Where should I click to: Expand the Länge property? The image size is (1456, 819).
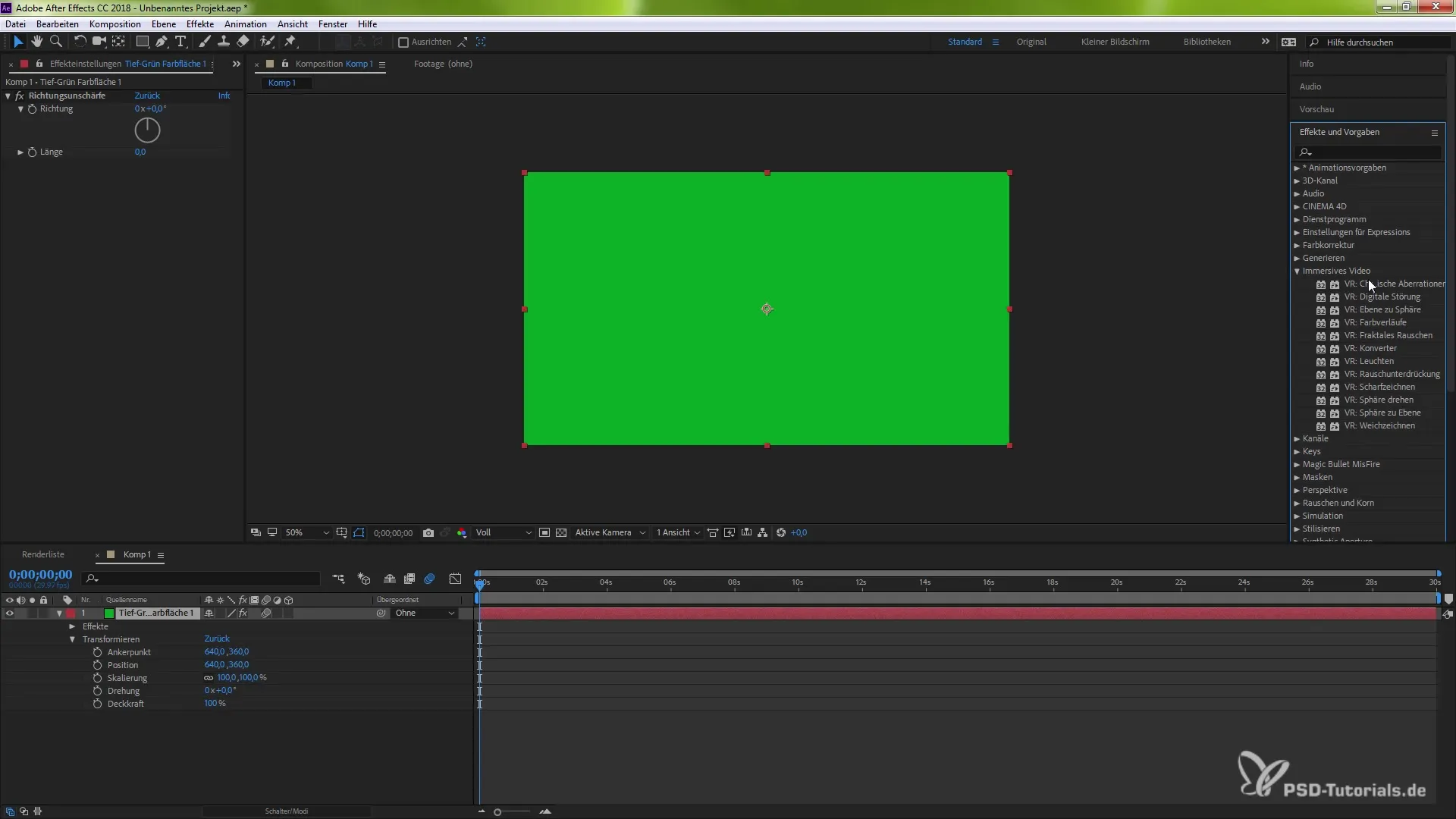click(x=20, y=152)
